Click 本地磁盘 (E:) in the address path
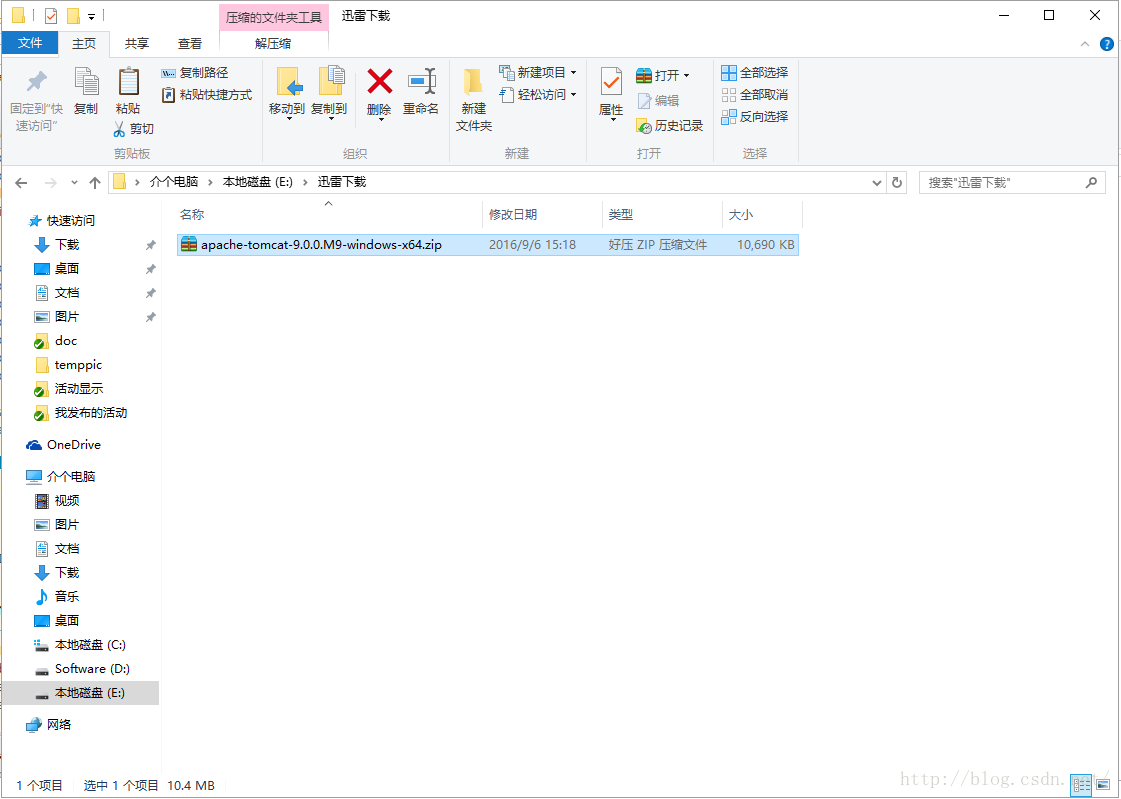1121x799 pixels. tap(258, 182)
